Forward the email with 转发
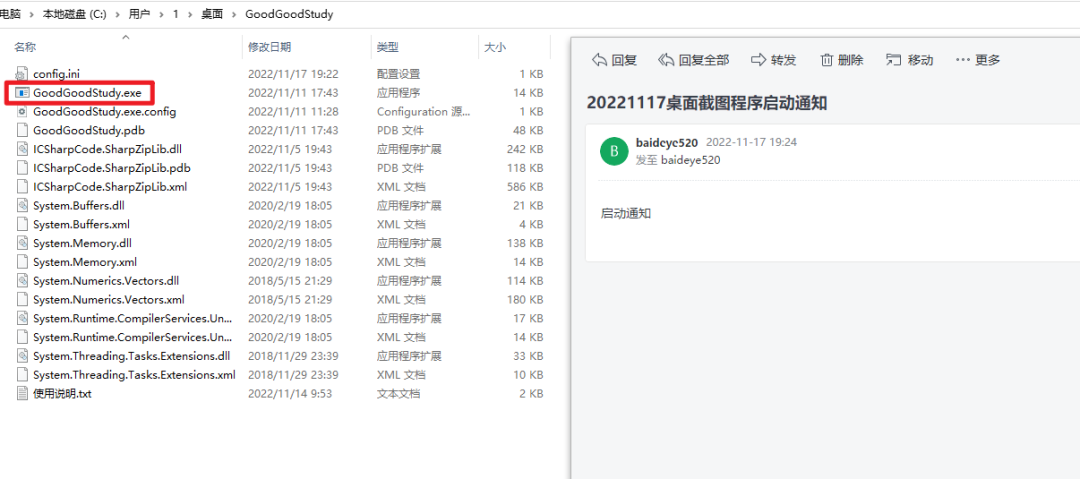1080x479 pixels. coord(773,60)
